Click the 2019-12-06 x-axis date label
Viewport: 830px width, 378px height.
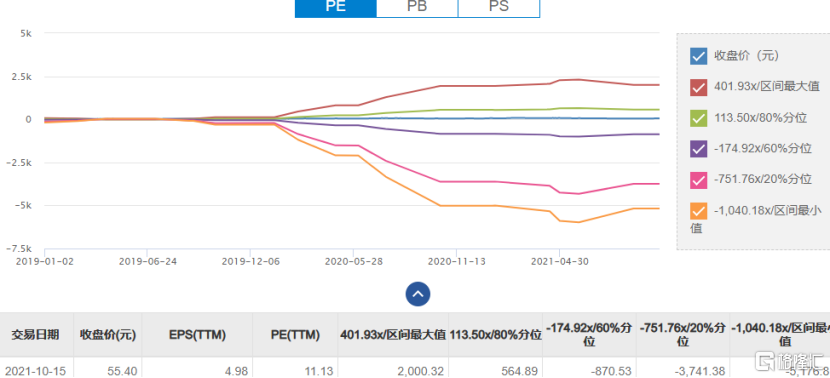pos(250,261)
